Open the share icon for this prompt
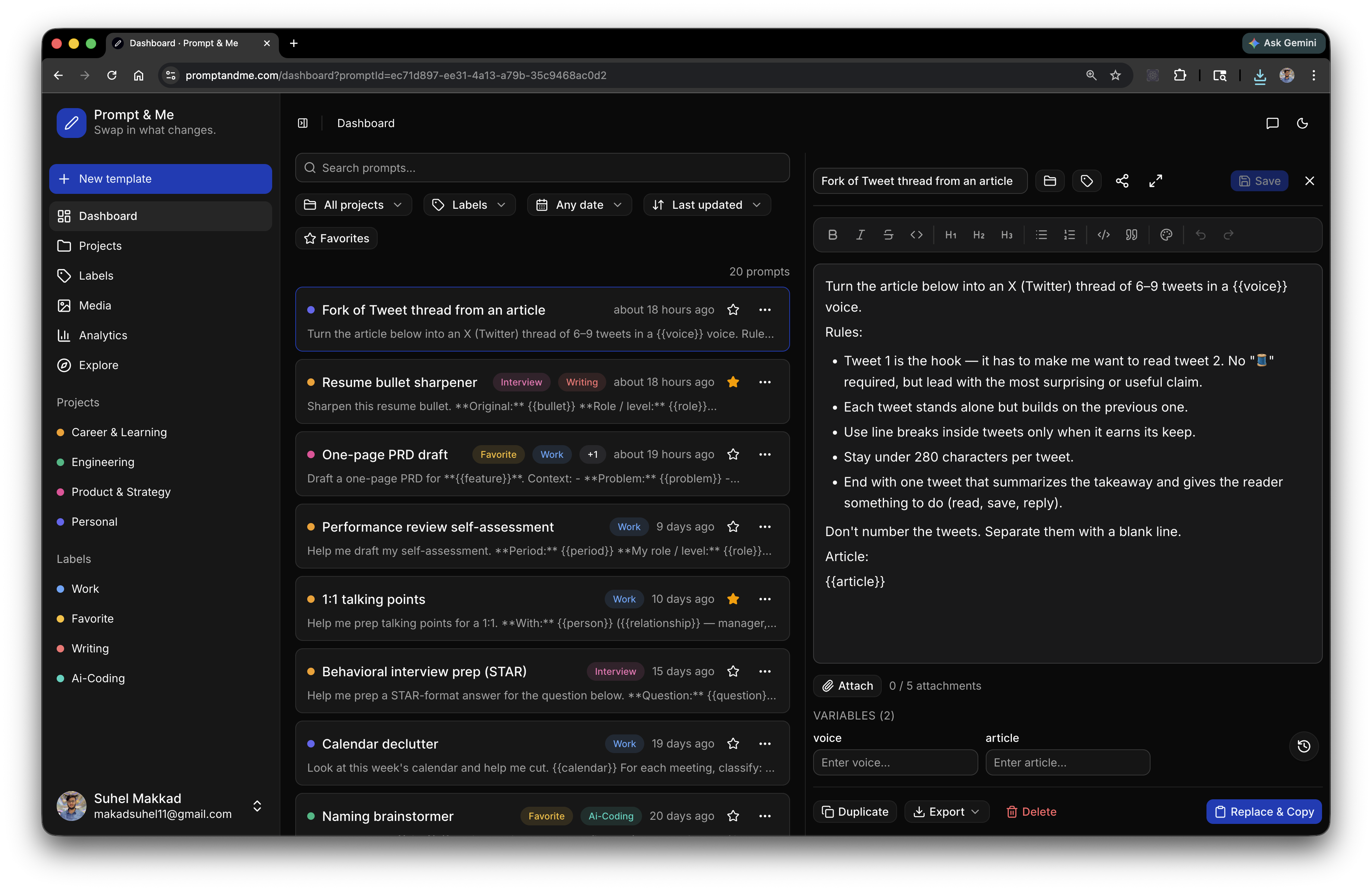Screen dimensions: 1372x891 pyautogui.click(x=1122, y=181)
